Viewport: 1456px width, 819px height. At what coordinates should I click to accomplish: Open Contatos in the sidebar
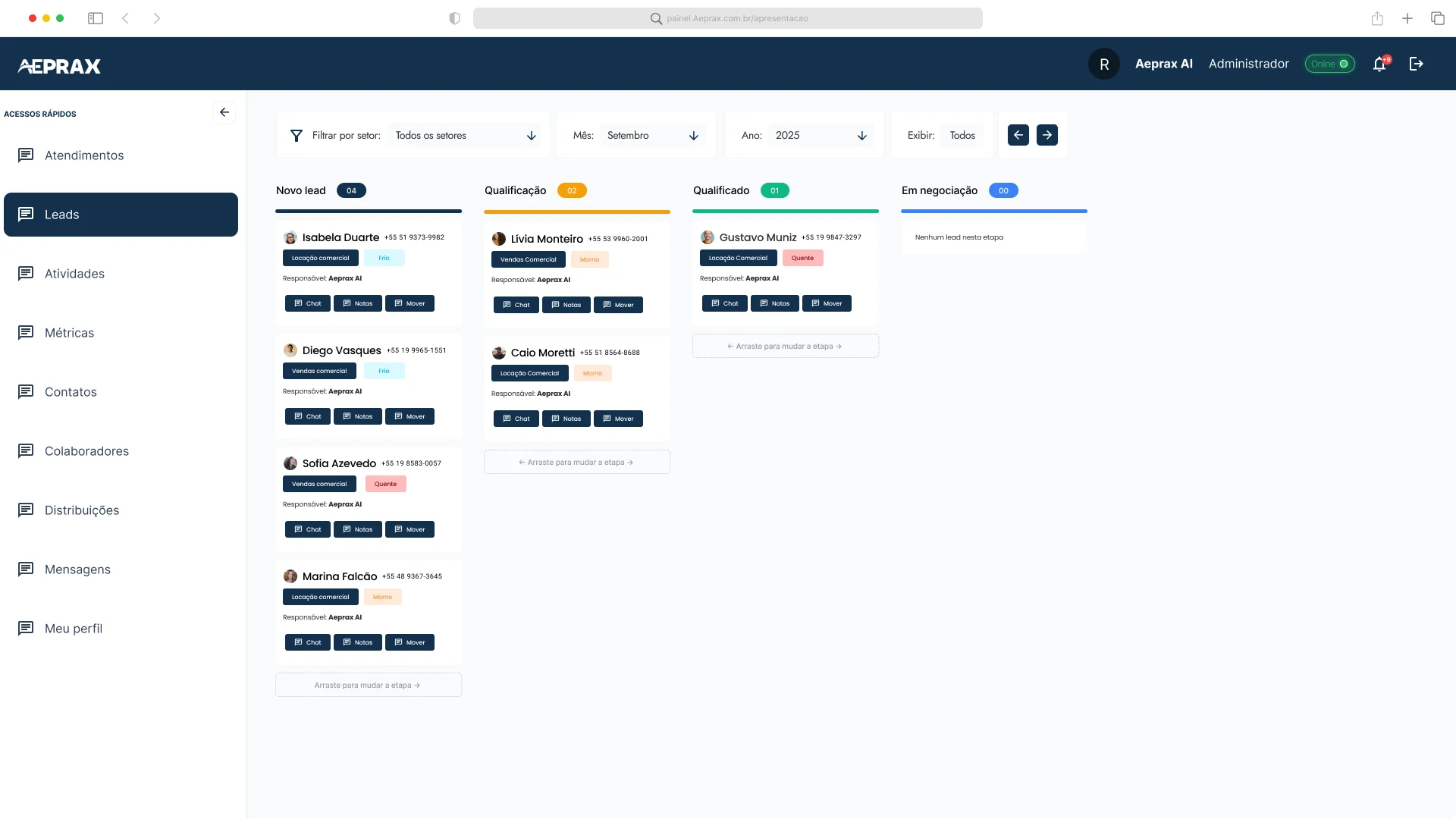click(121, 392)
